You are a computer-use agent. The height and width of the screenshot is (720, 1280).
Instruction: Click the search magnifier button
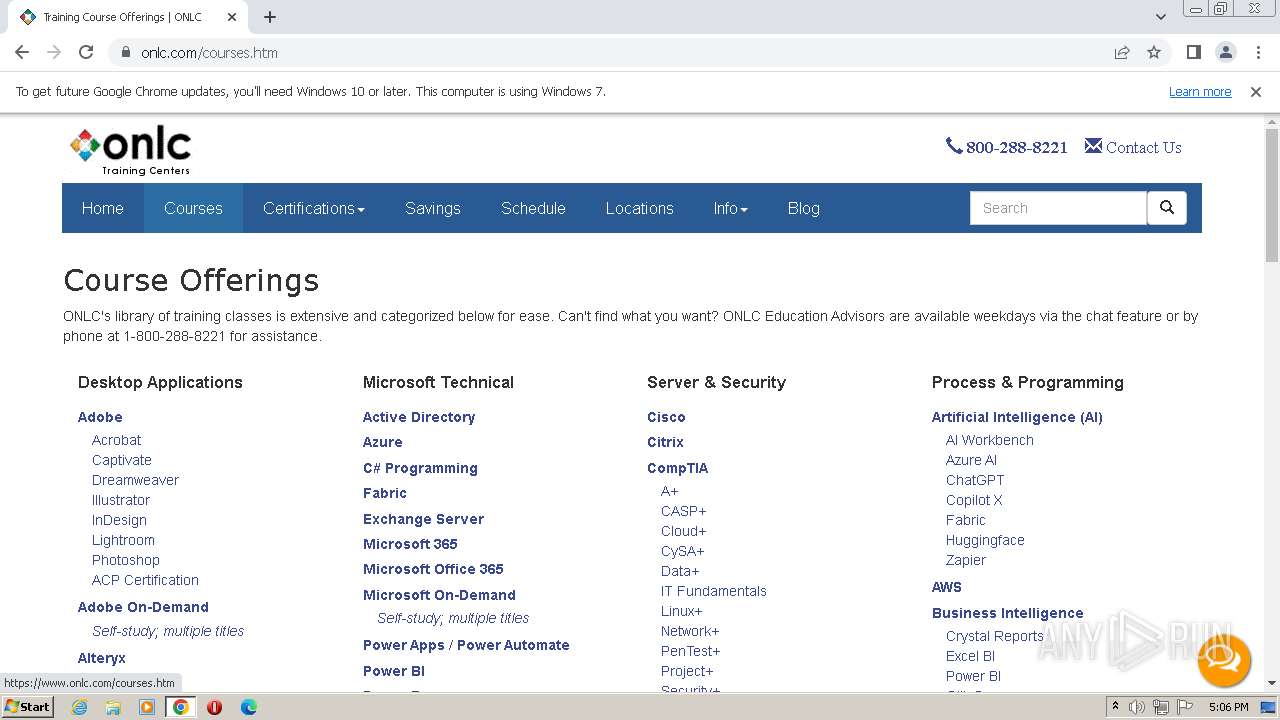pyautogui.click(x=1166, y=208)
